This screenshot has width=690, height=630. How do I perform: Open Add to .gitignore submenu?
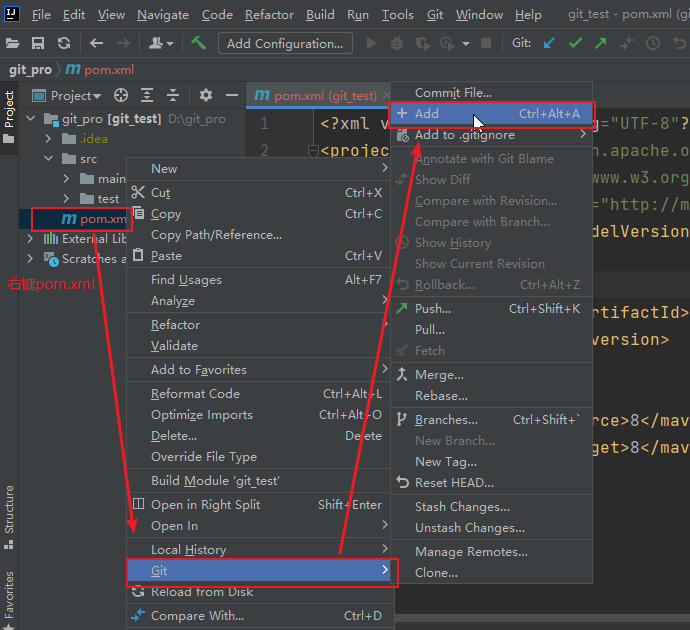pyautogui.click(x=492, y=135)
